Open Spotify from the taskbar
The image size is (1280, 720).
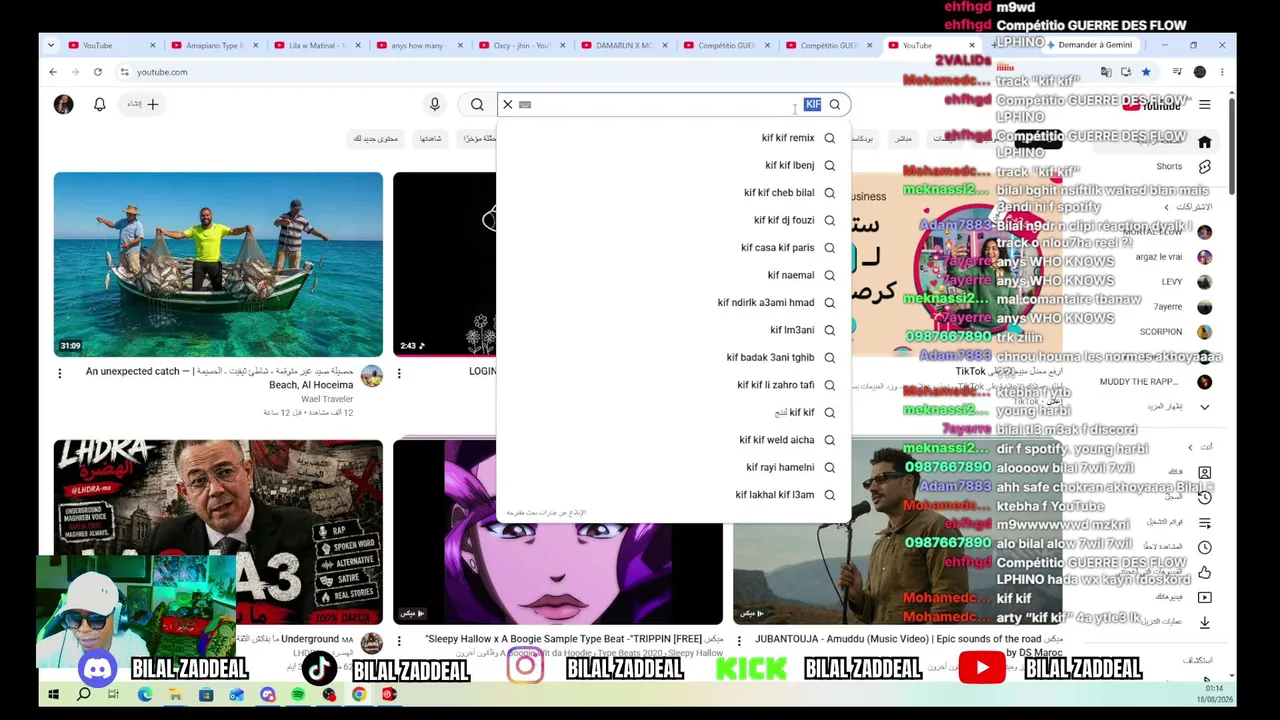[x=298, y=695]
